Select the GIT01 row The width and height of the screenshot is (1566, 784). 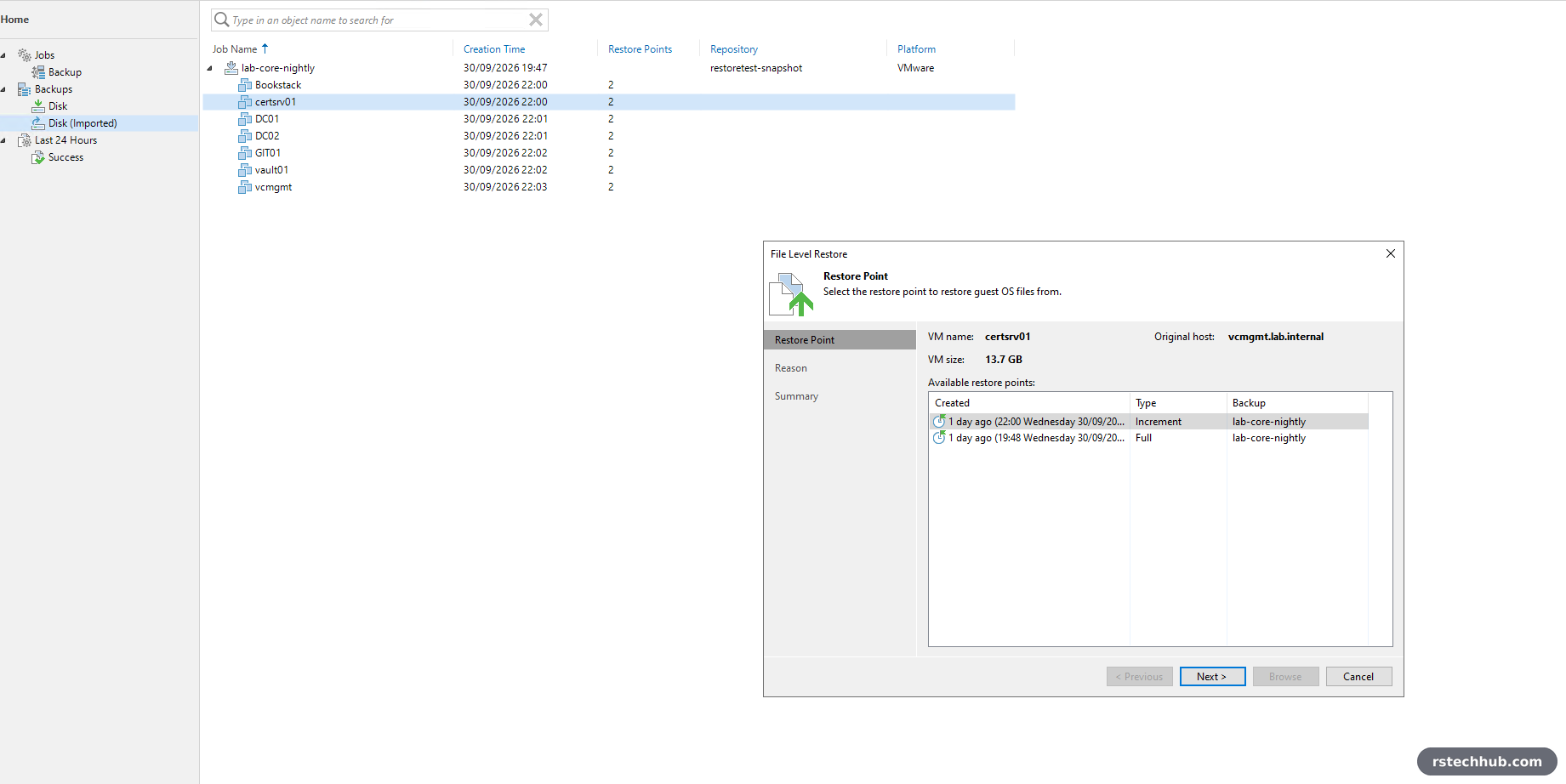point(609,153)
